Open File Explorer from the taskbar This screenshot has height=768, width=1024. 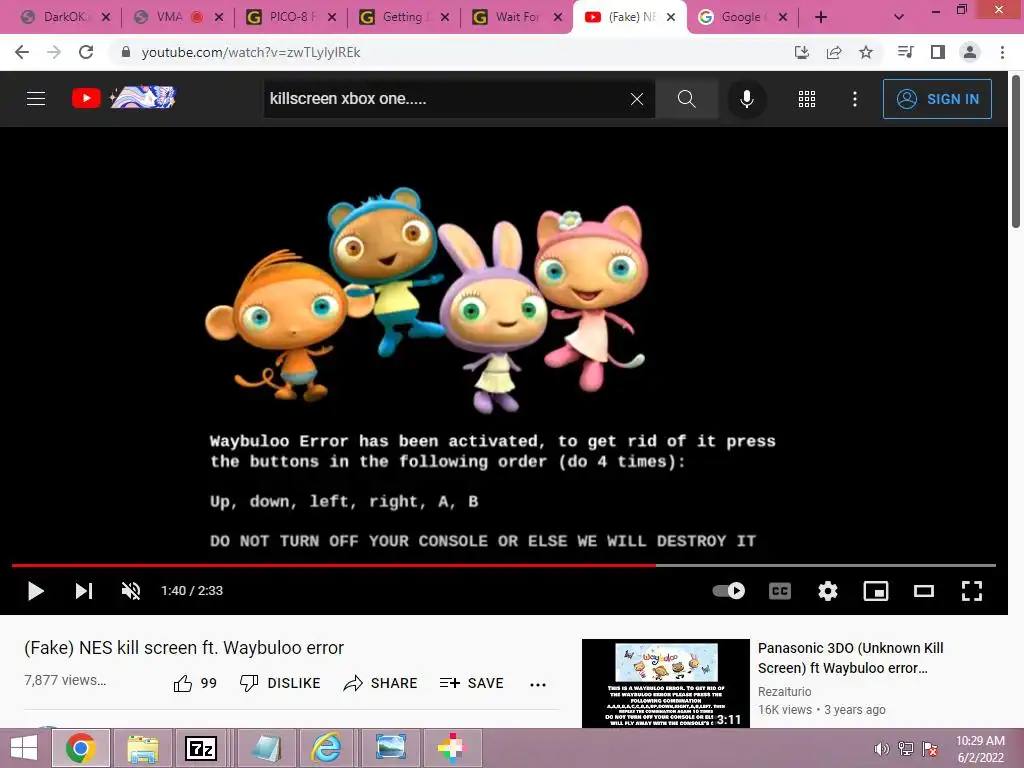point(142,748)
